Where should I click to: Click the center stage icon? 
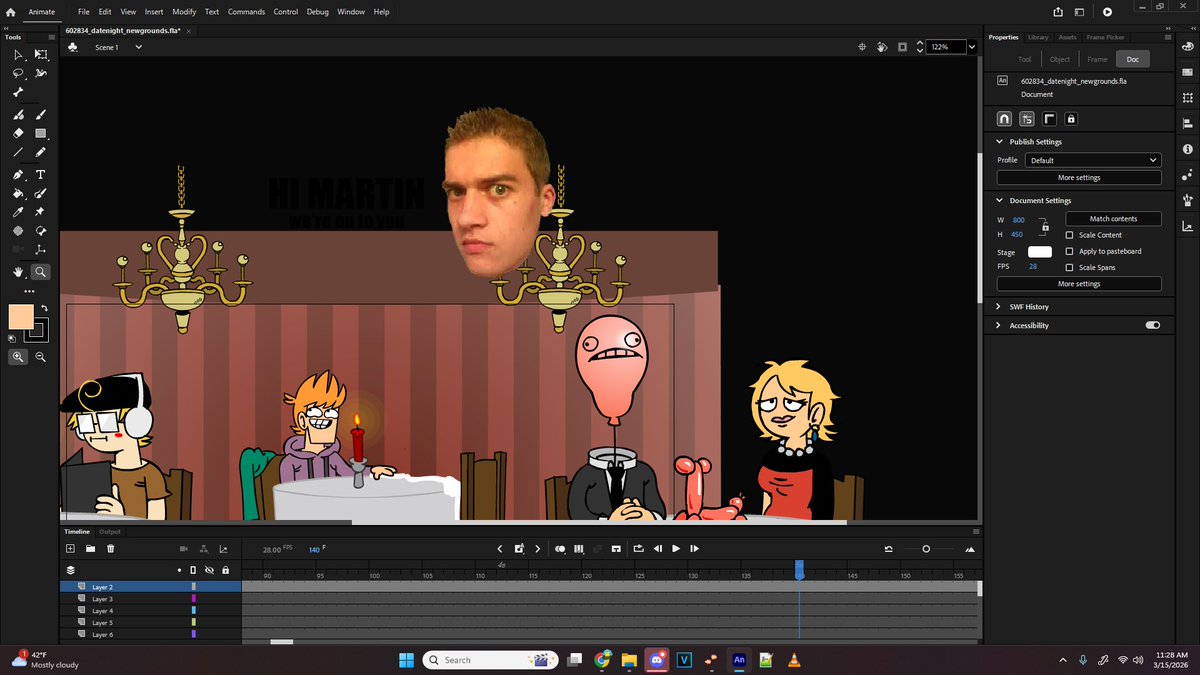863,47
